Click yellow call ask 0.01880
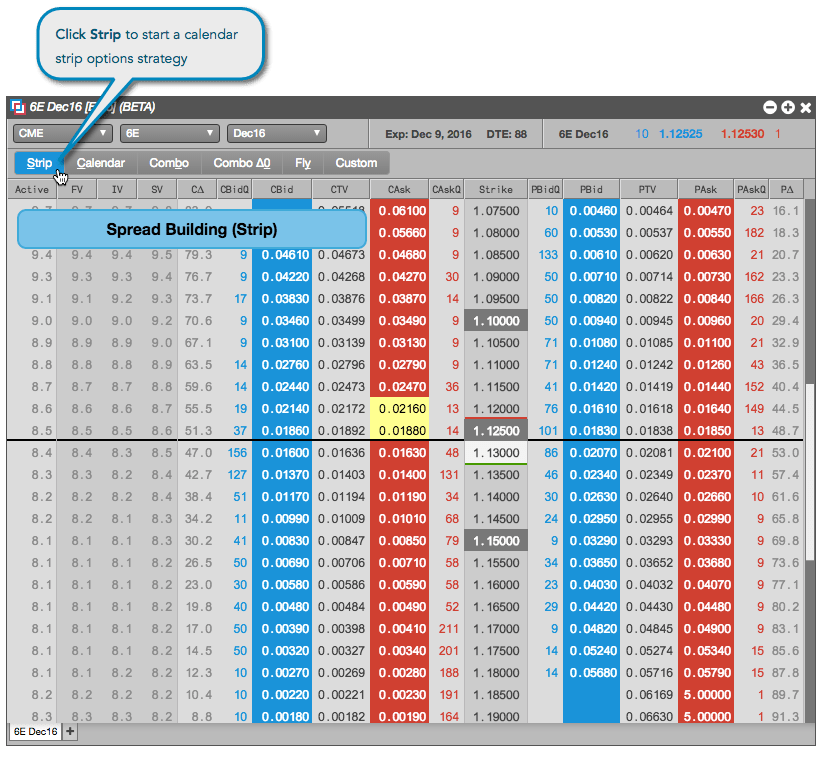 point(400,430)
